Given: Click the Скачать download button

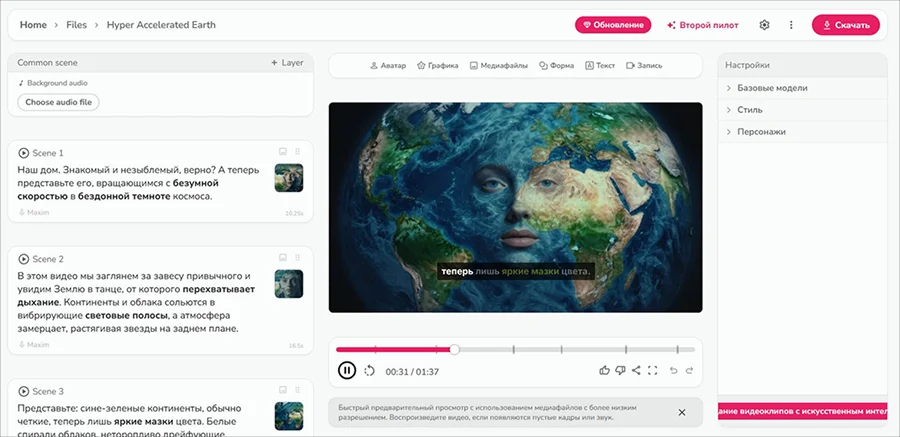Looking at the screenshot, I should pyautogui.click(x=845, y=25).
